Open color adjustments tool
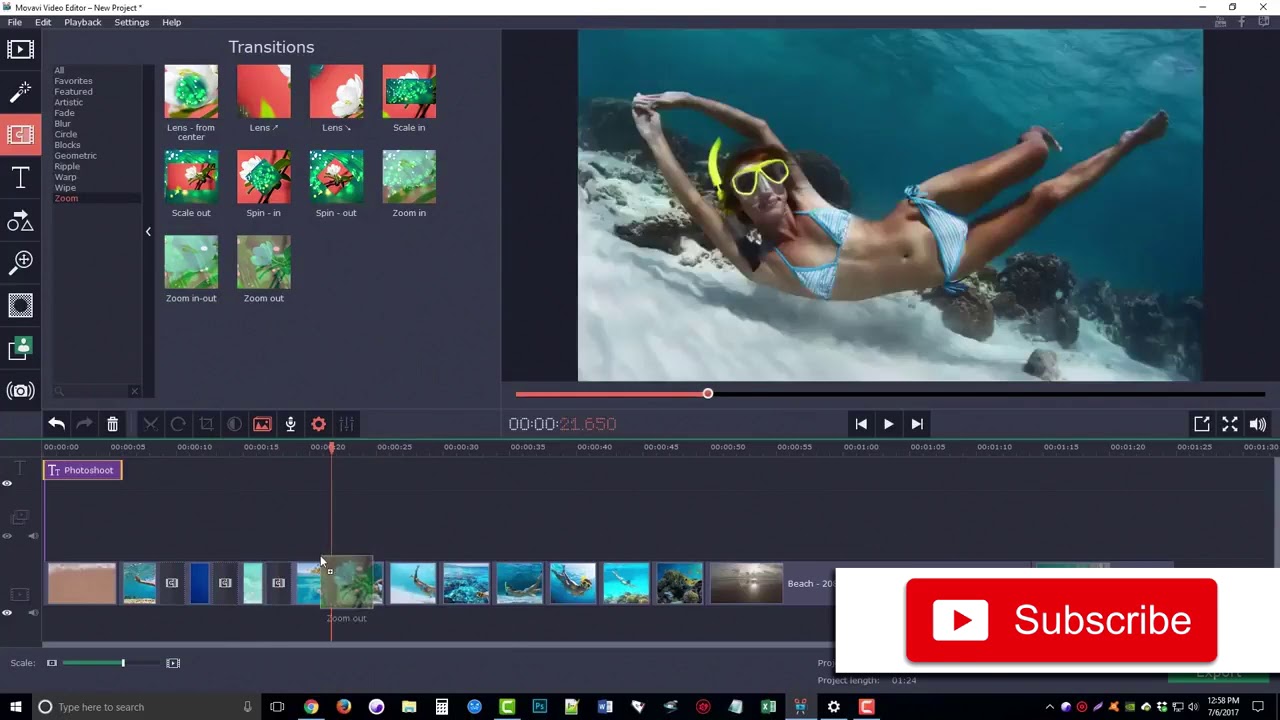This screenshot has width=1280, height=720. tap(234, 424)
